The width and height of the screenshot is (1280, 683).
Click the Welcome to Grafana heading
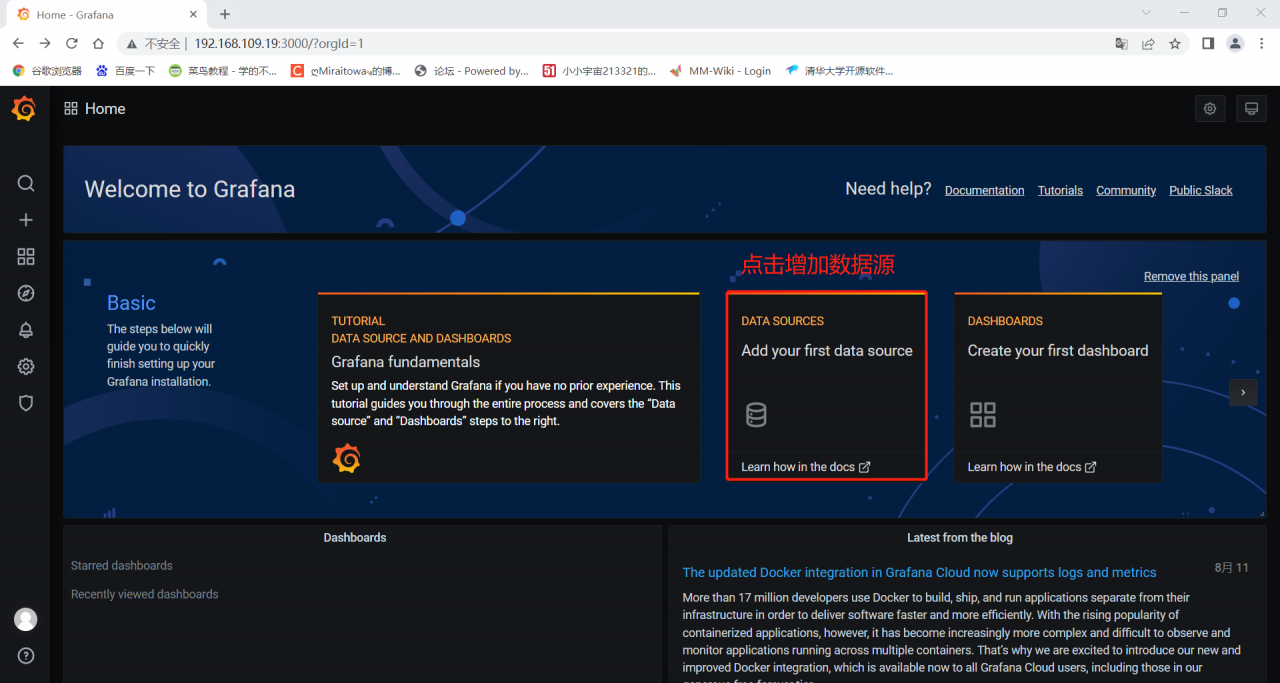pyautogui.click(x=190, y=189)
